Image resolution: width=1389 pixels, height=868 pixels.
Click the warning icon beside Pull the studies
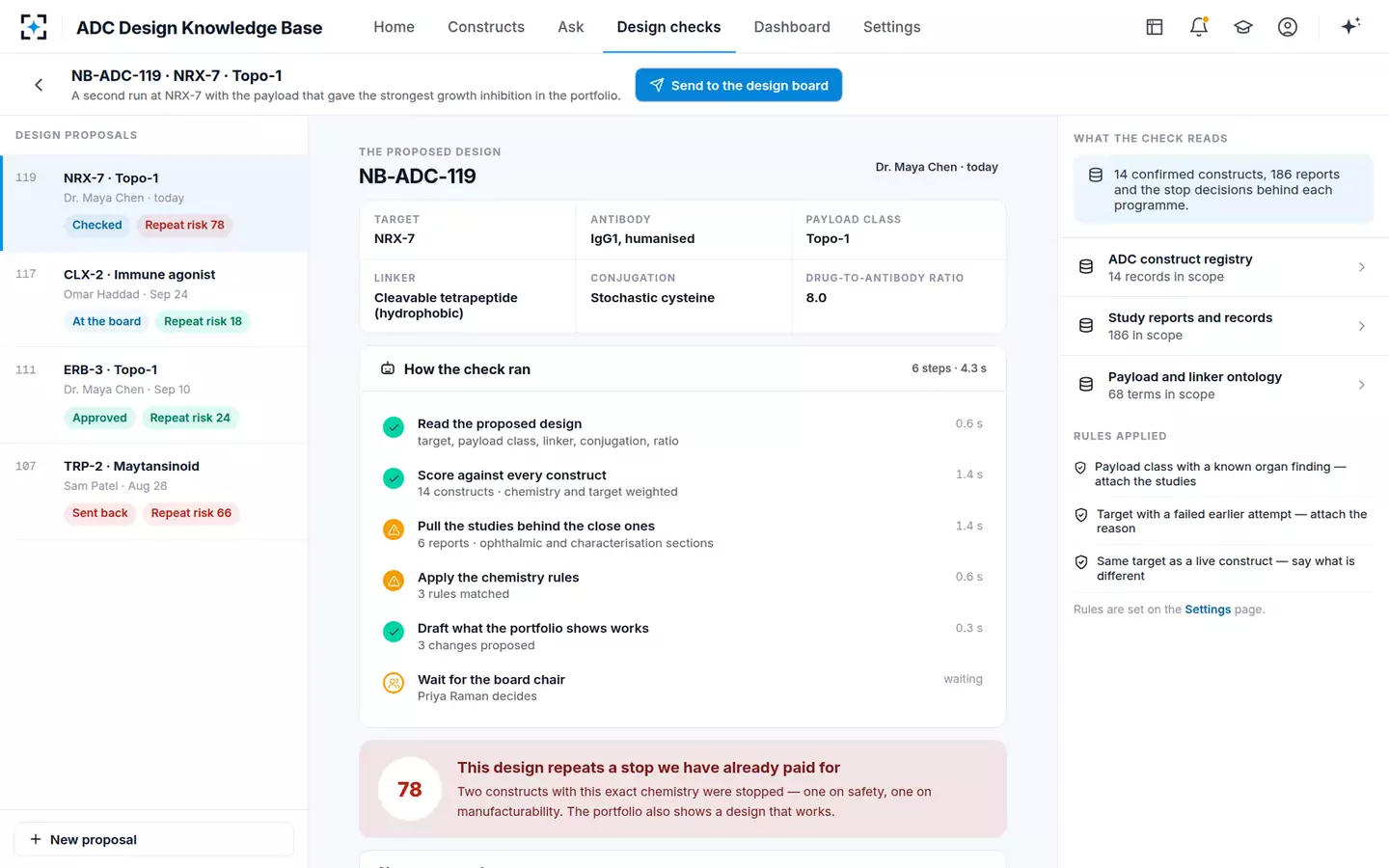tap(394, 529)
